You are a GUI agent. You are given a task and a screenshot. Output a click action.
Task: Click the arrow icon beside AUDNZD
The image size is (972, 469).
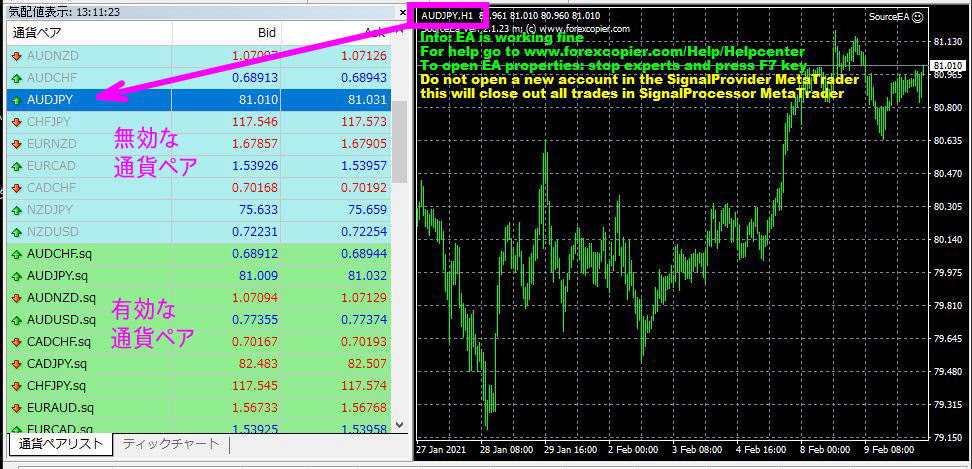17,55
